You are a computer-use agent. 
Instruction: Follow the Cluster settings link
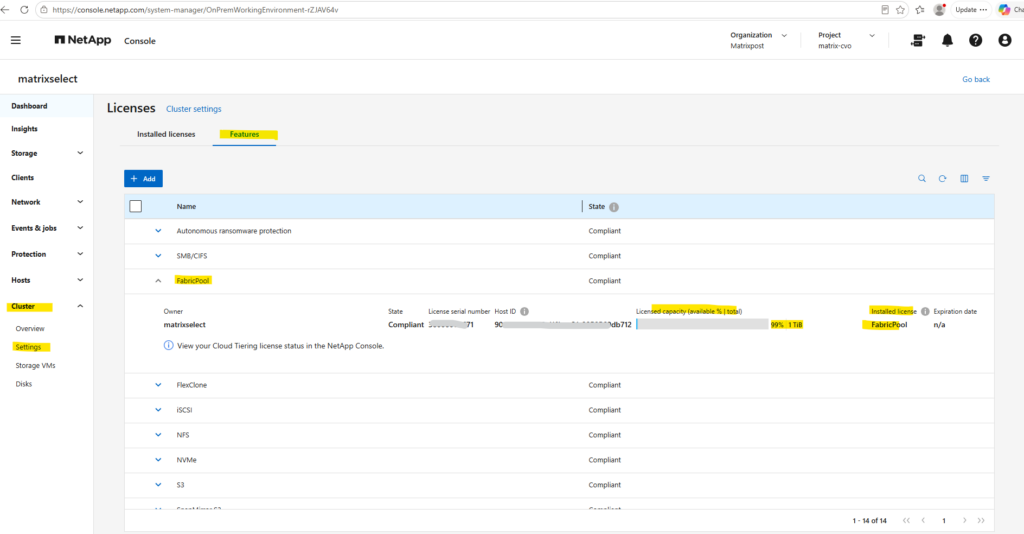point(193,109)
